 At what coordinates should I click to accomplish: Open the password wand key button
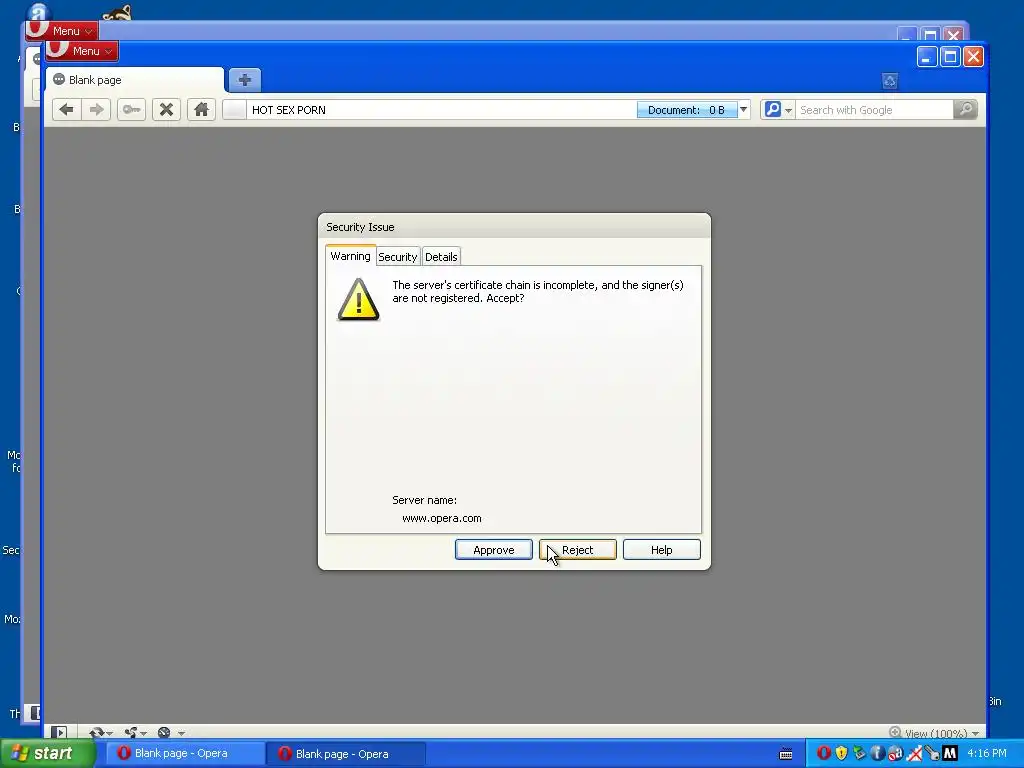[x=131, y=110]
